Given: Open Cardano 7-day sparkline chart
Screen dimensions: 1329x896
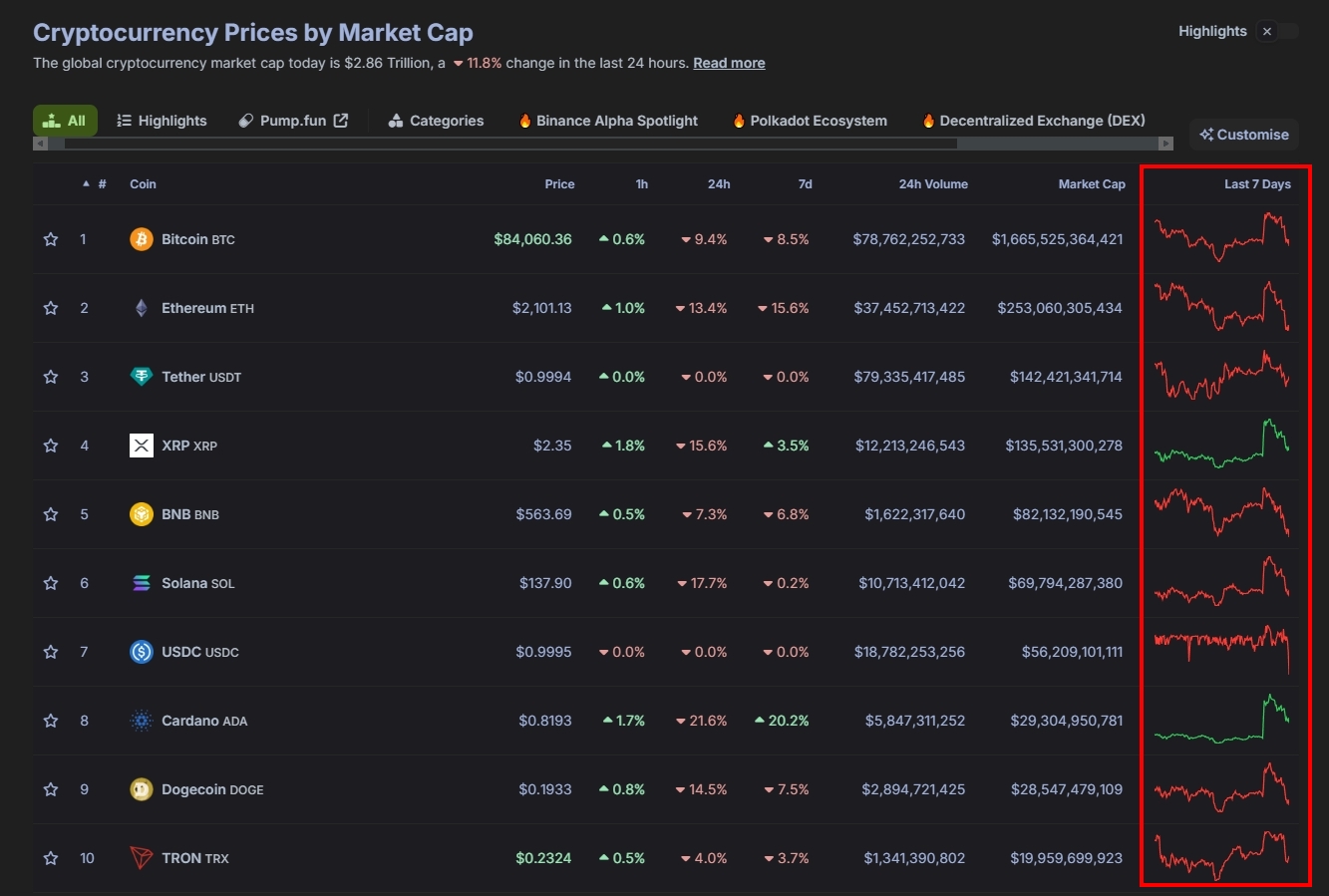Looking at the screenshot, I should [x=1221, y=719].
